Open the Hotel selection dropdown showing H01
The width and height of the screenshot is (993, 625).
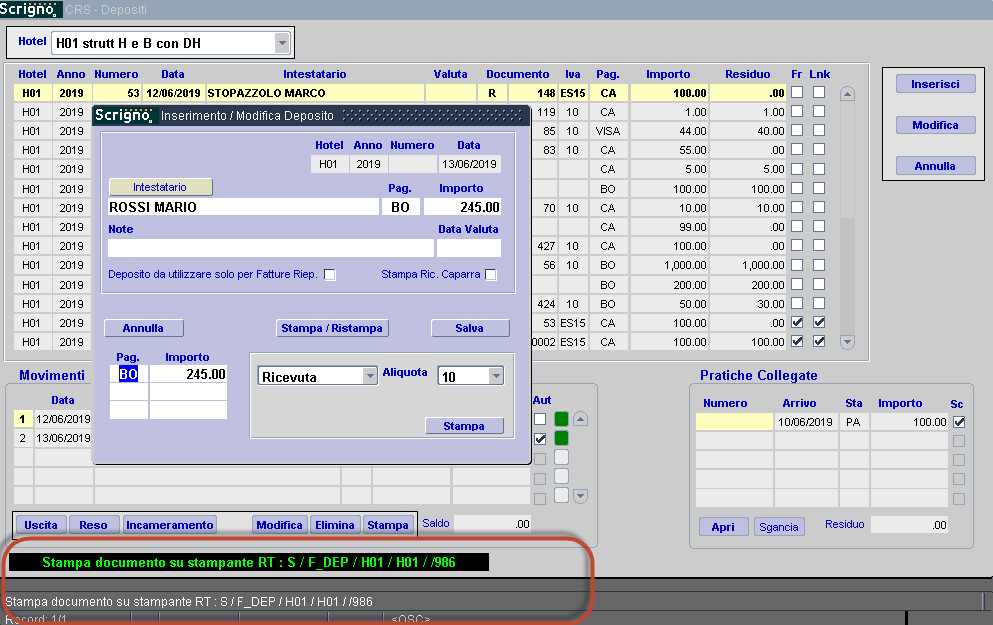click(x=281, y=42)
